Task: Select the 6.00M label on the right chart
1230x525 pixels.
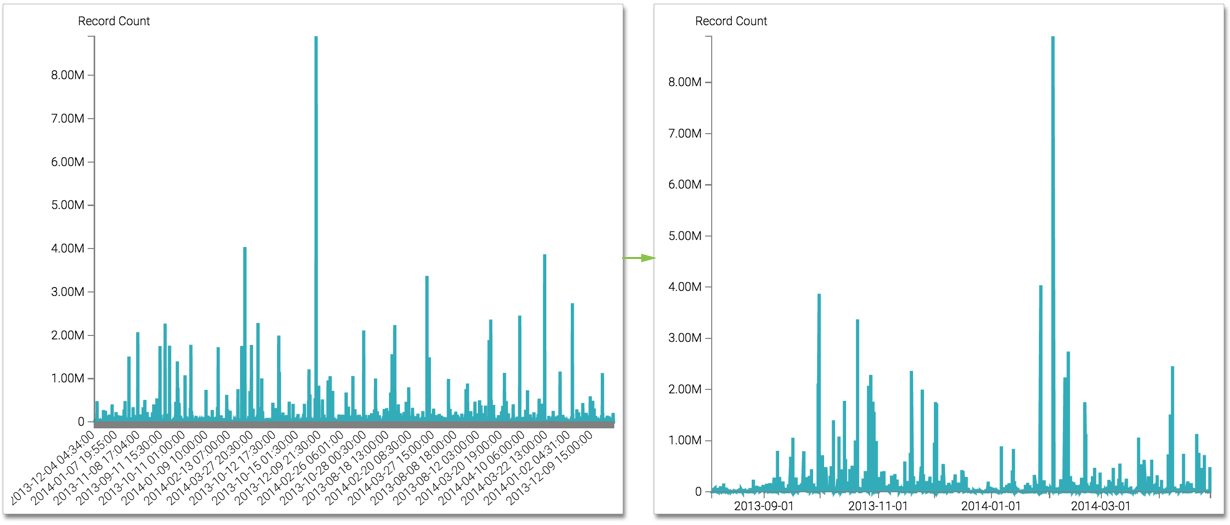Action: click(687, 185)
